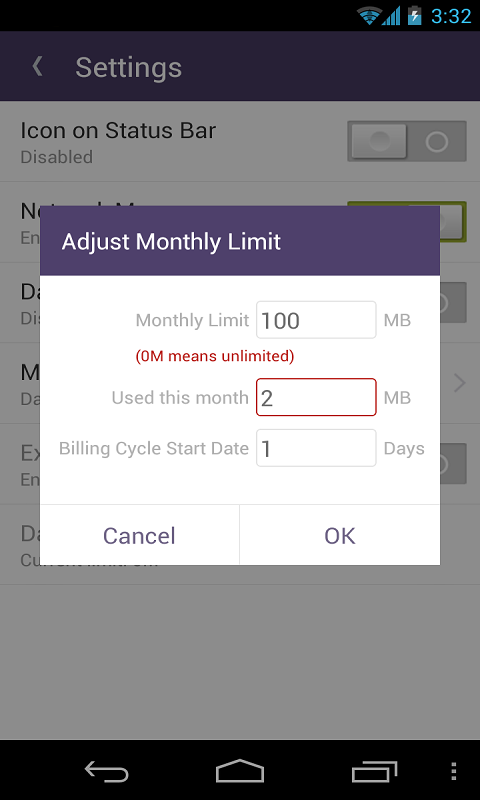Focus the Monthly Limit input field
Image resolution: width=480 pixels, height=800 pixels.
[316, 320]
